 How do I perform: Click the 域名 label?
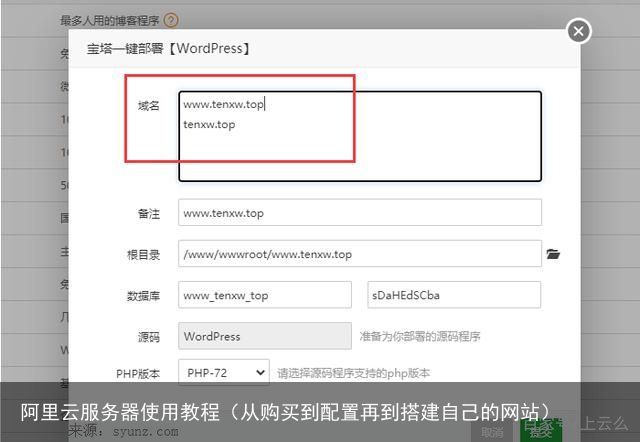149,106
